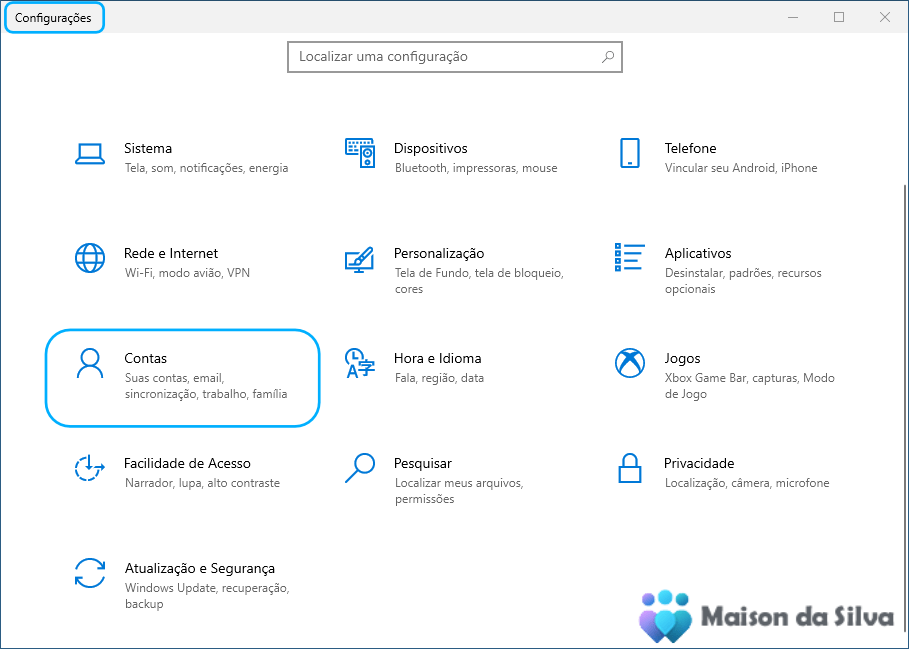Viewport: 909px width, 649px height.
Task: Click the magnifier icon inside the search box
Action: point(608,57)
